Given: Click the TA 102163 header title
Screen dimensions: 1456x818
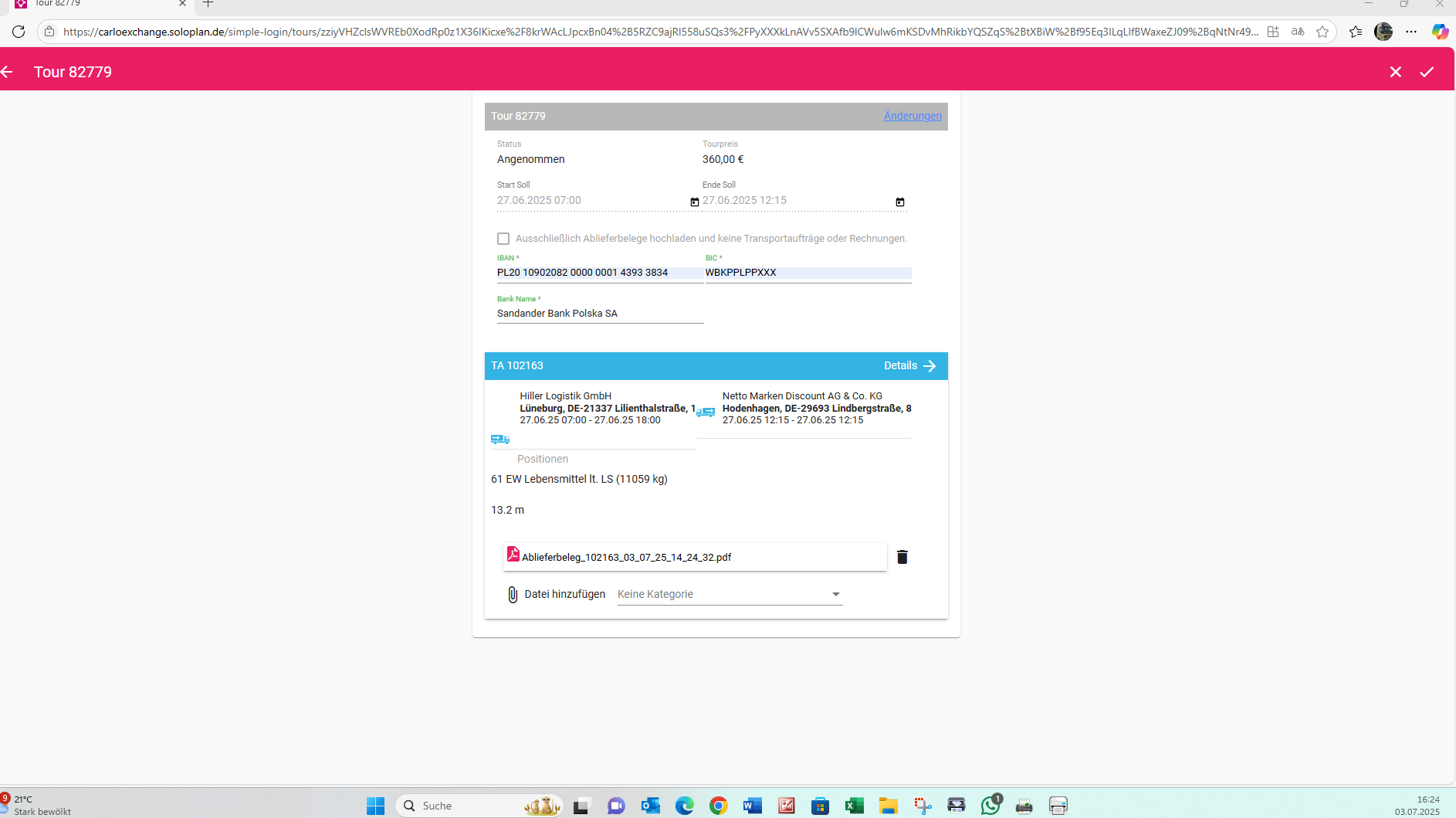Looking at the screenshot, I should [x=517, y=365].
